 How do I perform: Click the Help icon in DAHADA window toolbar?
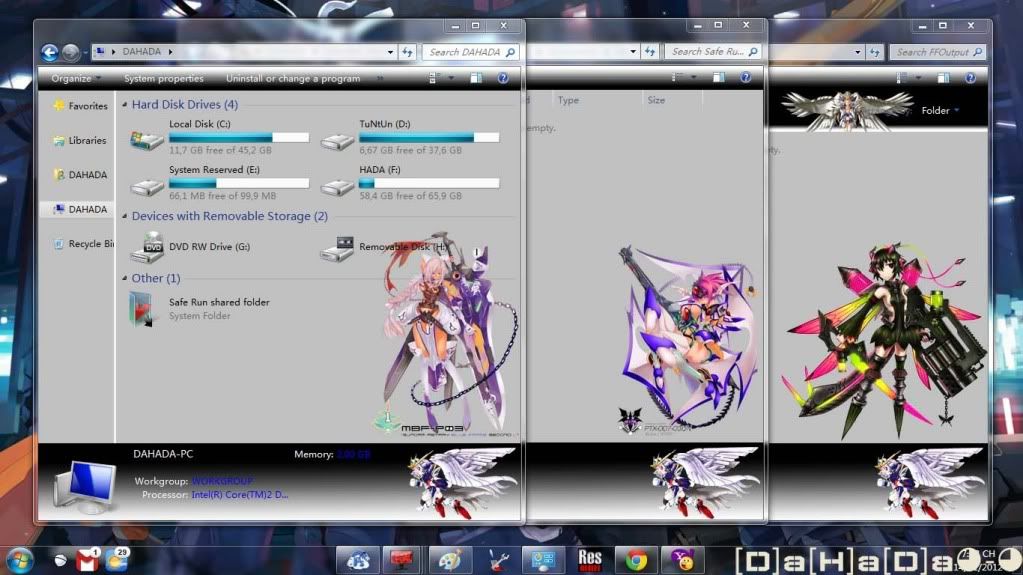click(503, 78)
